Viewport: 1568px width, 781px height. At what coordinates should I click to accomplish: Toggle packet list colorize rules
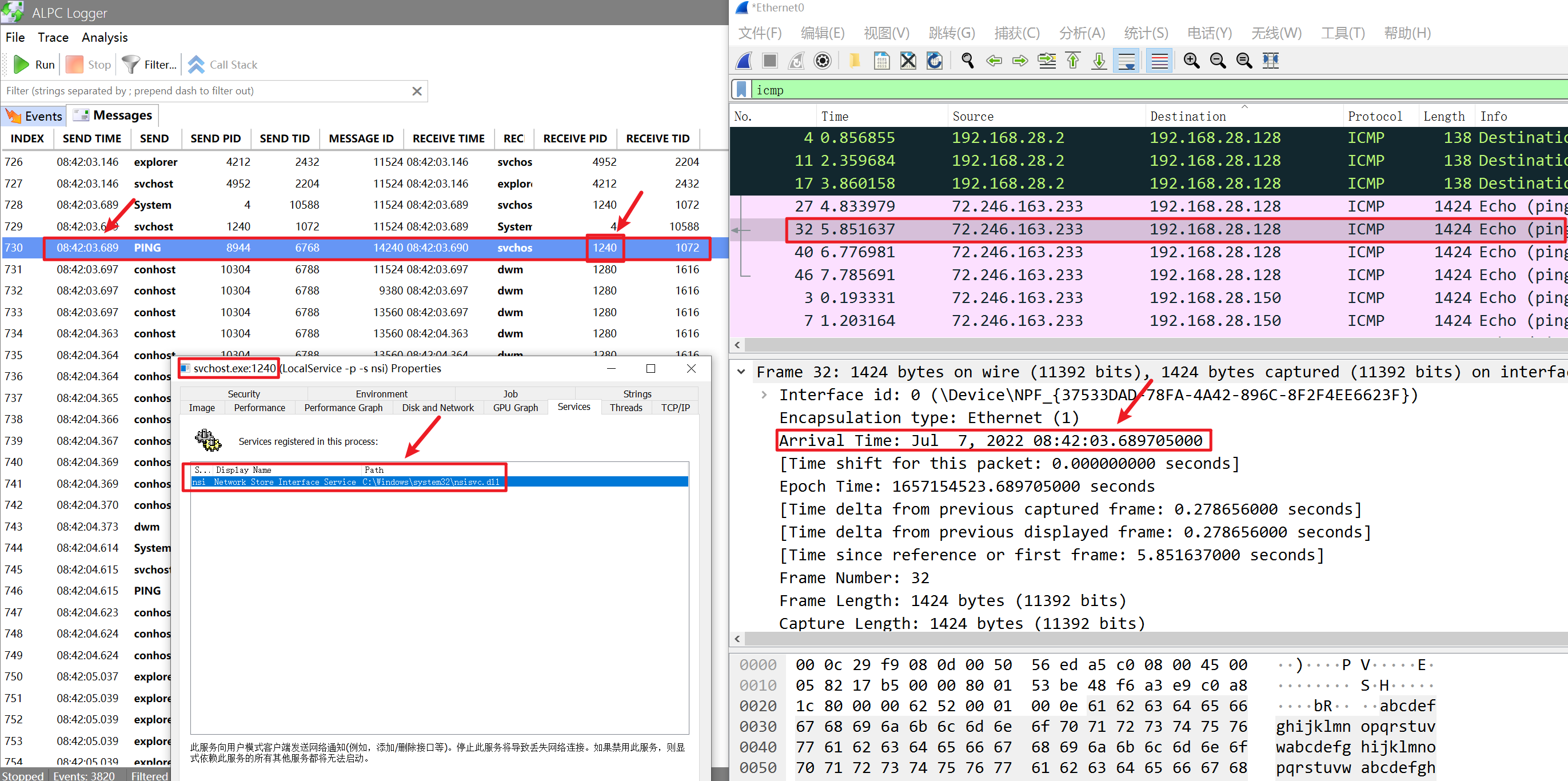click(1159, 61)
